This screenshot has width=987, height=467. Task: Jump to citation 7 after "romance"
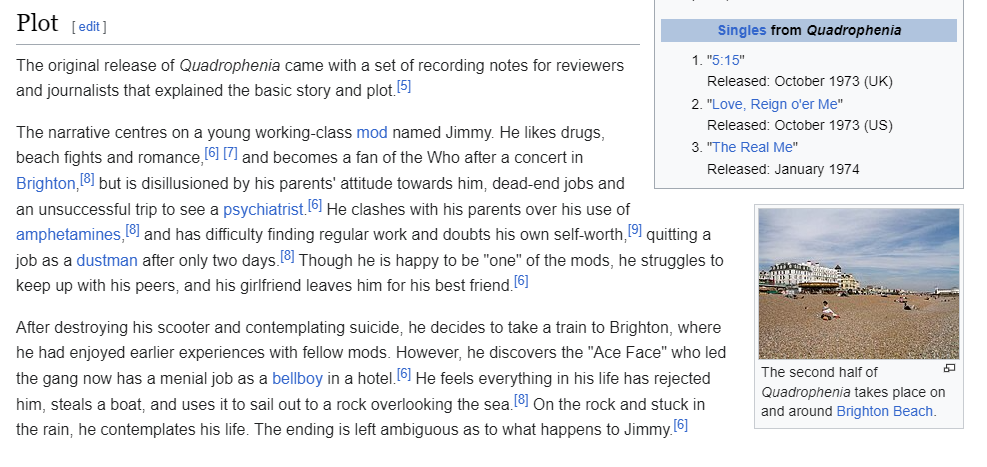[230, 153]
